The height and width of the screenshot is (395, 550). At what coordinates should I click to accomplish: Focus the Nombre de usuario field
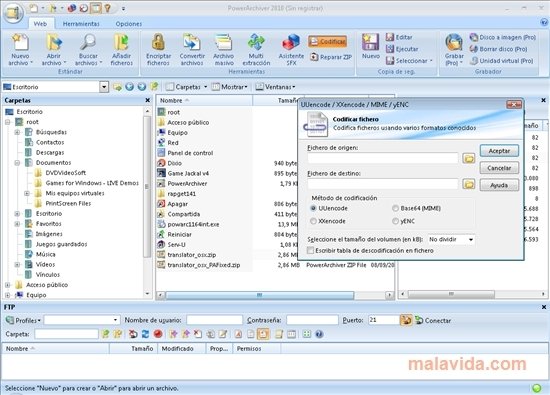tap(214, 320)
